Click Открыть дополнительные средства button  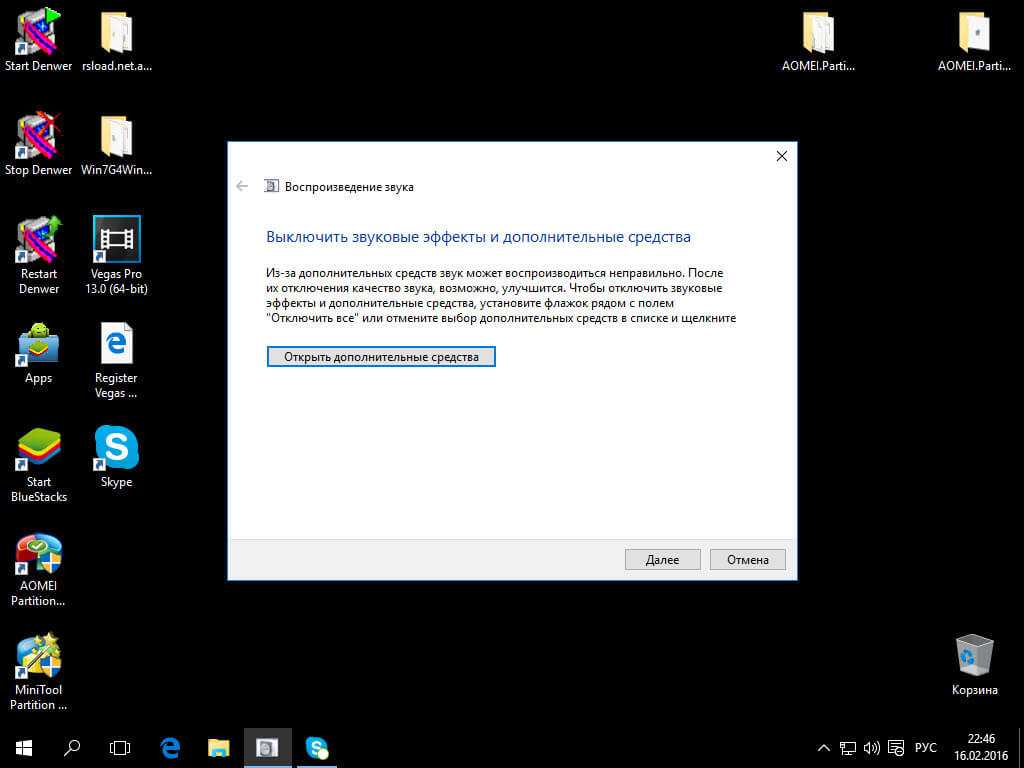(x=381, y=357)
